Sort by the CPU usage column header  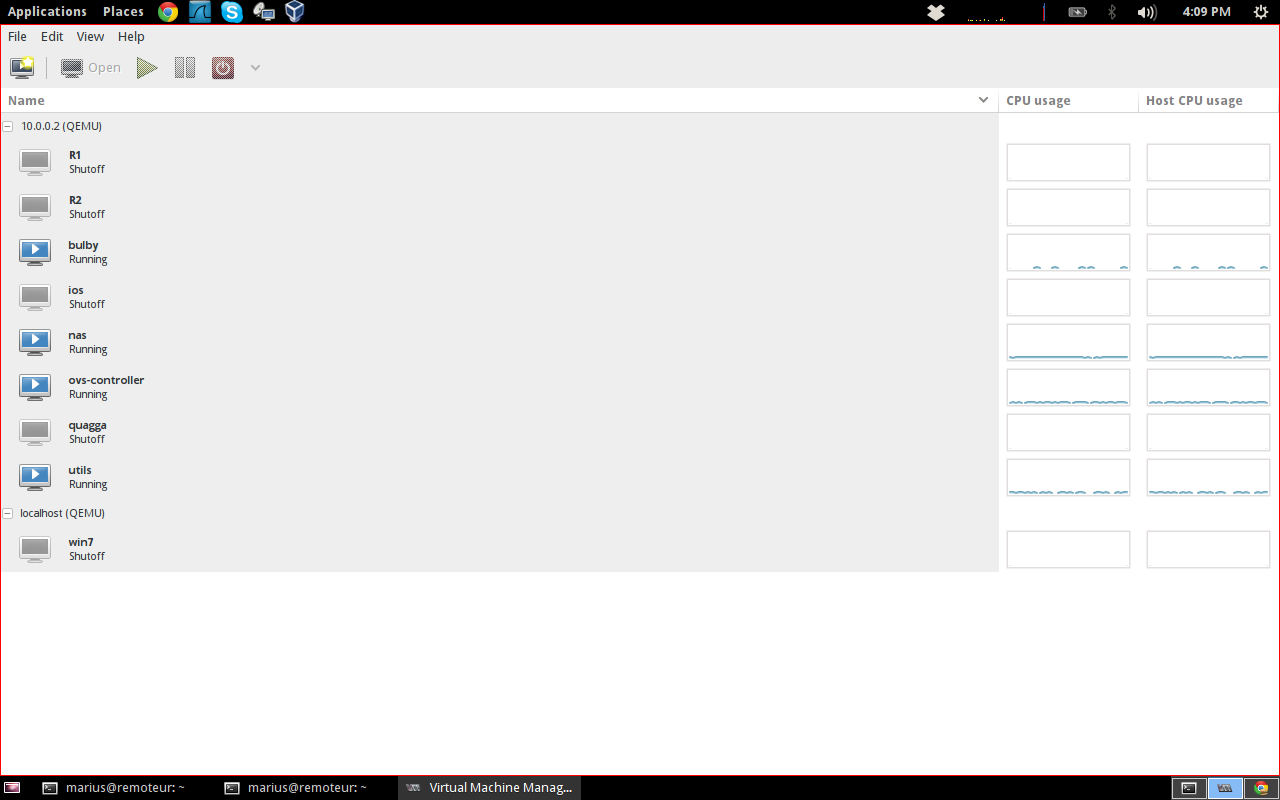click(1068, 100)
